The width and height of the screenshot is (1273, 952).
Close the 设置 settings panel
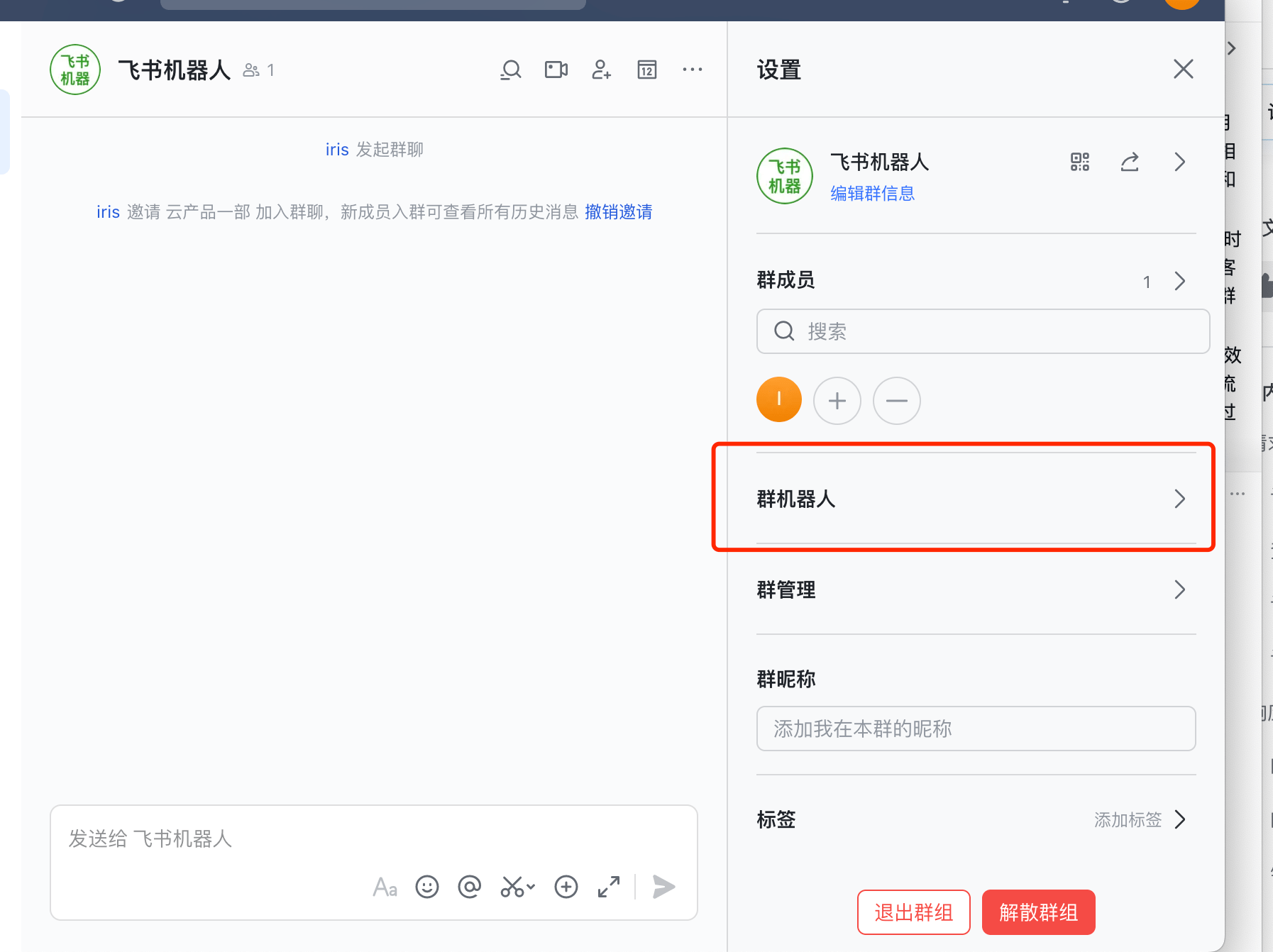[x=1184, y=69]
